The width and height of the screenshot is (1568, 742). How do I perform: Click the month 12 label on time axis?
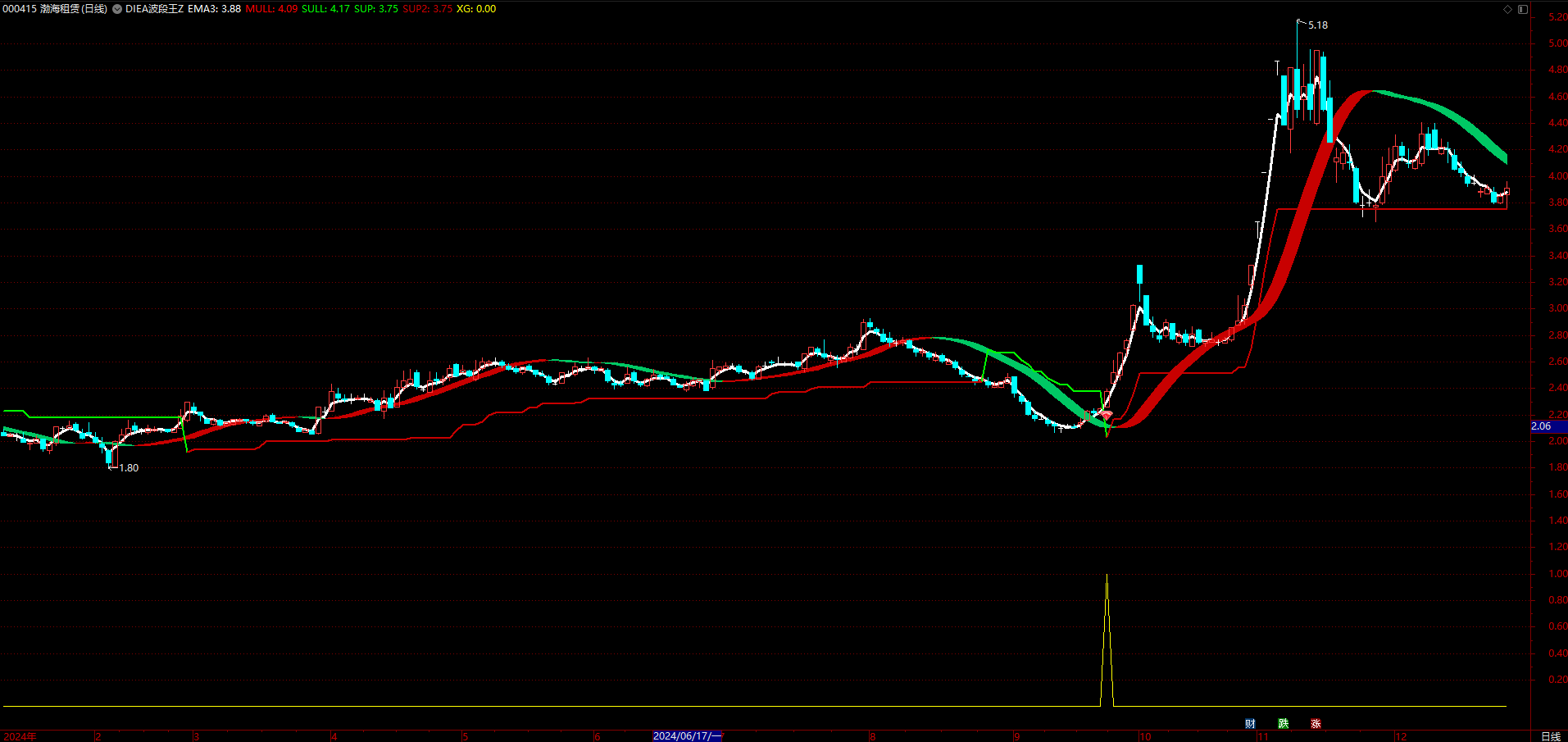click(x=1401, y=736)
